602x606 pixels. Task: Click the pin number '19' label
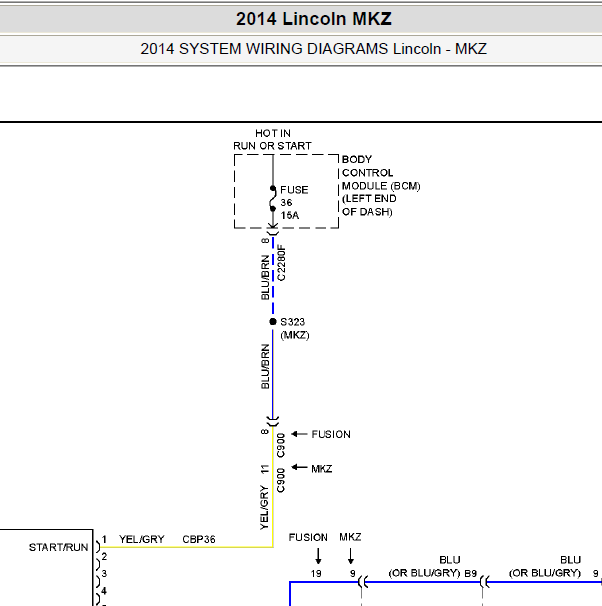coord(316,574)
